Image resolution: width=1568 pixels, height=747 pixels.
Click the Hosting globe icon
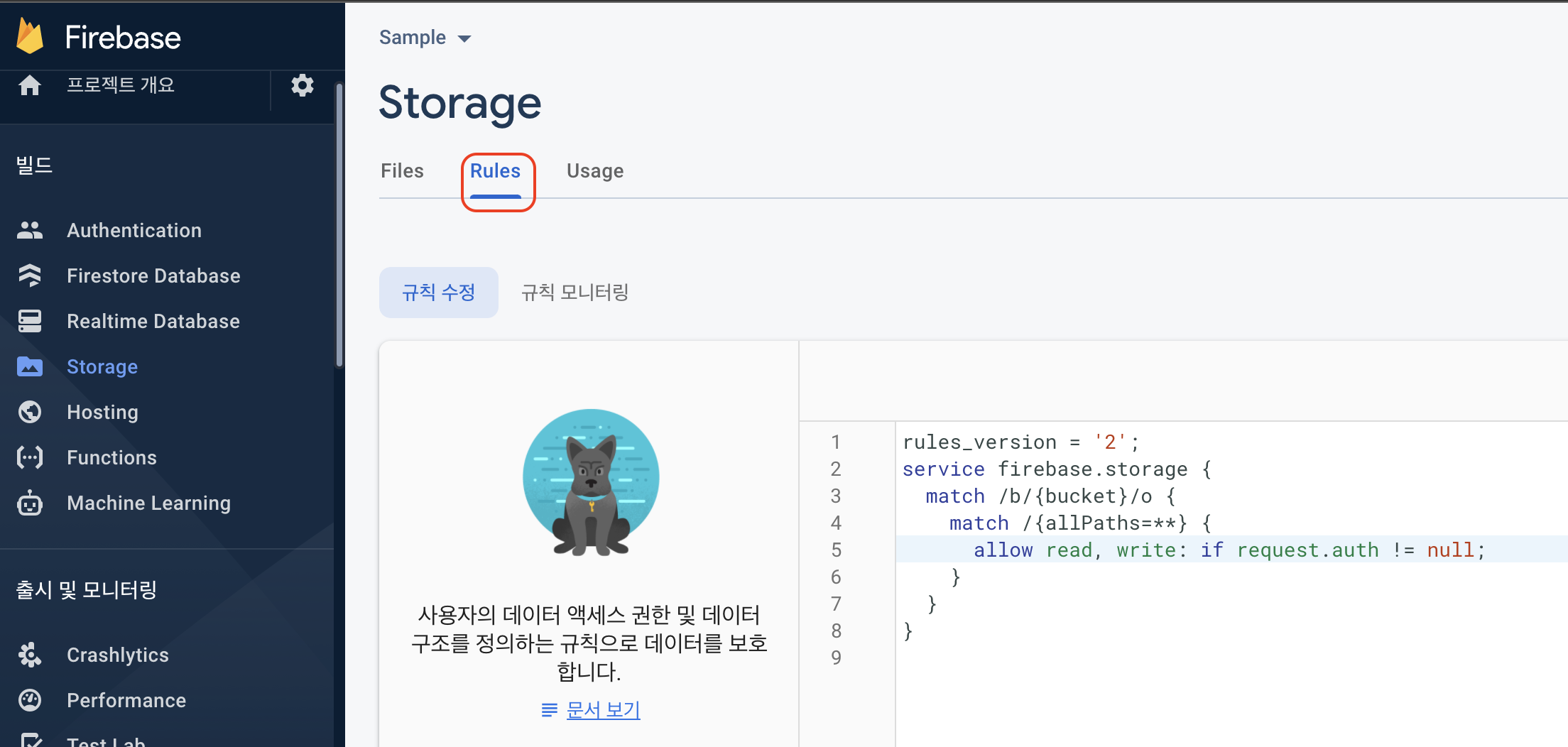click(x=30, y=412)
